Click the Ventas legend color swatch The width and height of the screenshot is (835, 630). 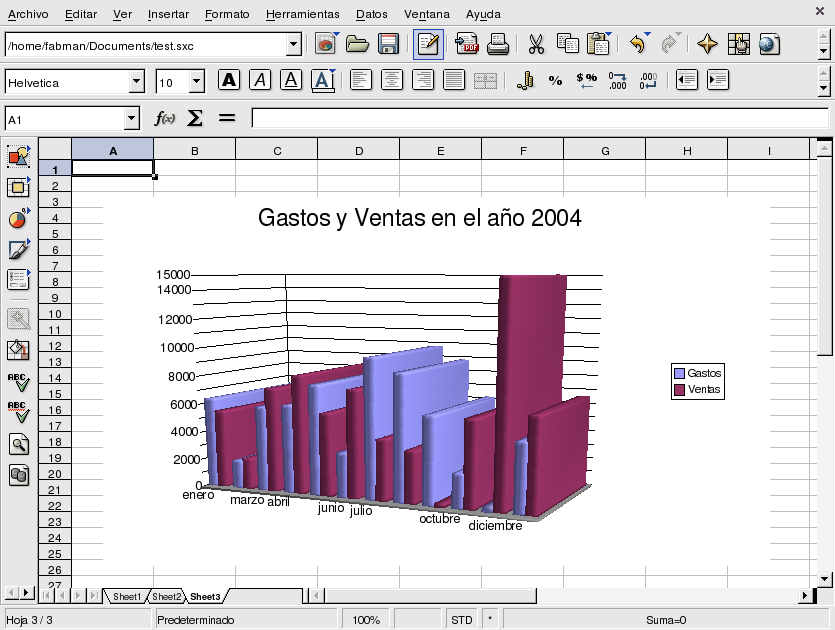point(679,389)
